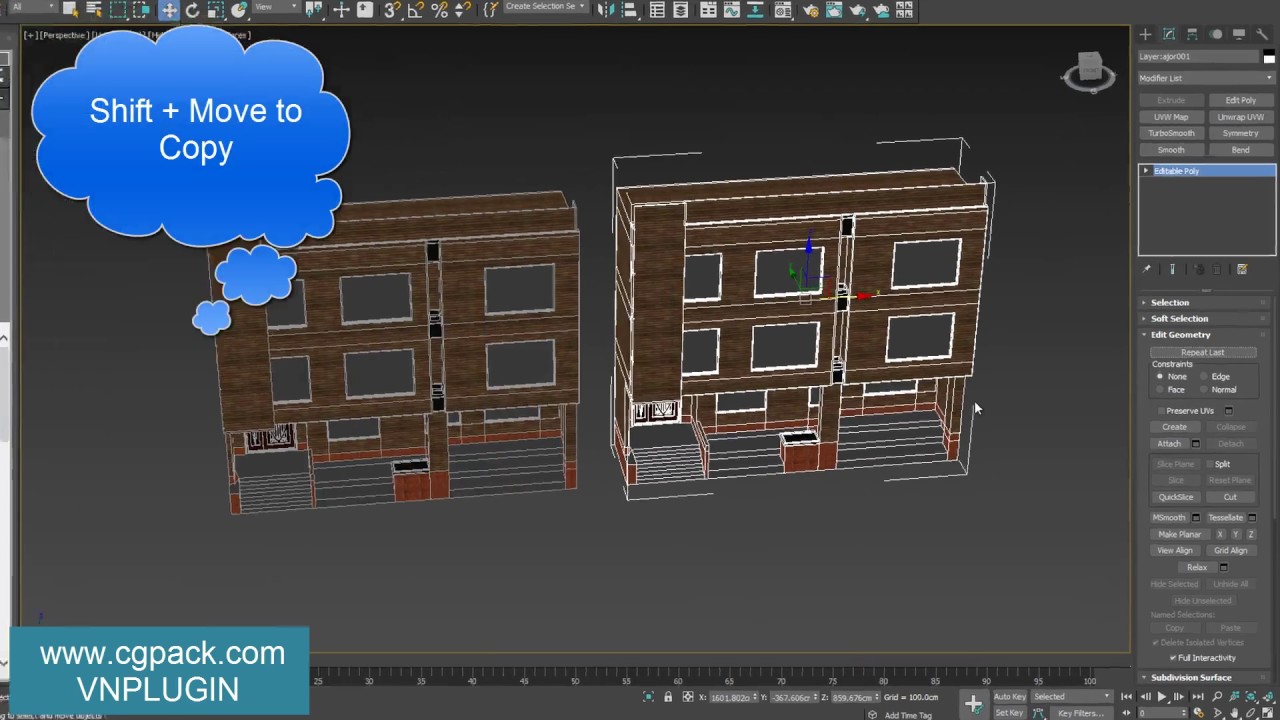The width and height of the screenshot is (1280, 720).
Task: Select the Move tool in the toolbar
Action: click(169, 10)
